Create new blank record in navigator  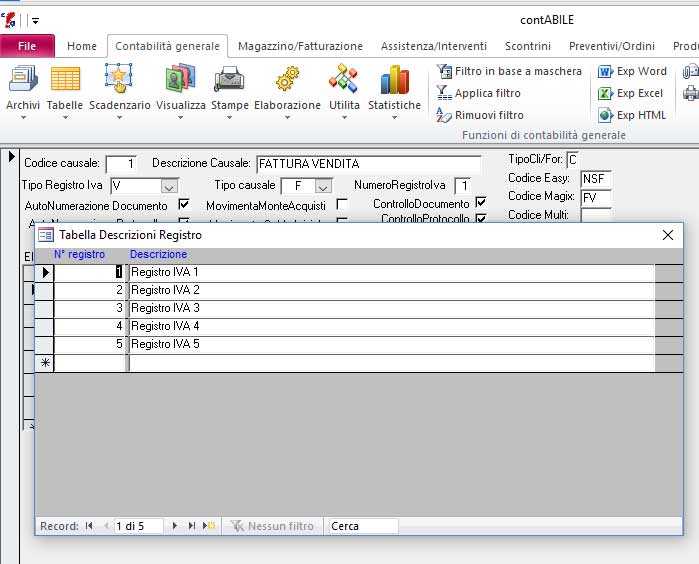point(209,526)
